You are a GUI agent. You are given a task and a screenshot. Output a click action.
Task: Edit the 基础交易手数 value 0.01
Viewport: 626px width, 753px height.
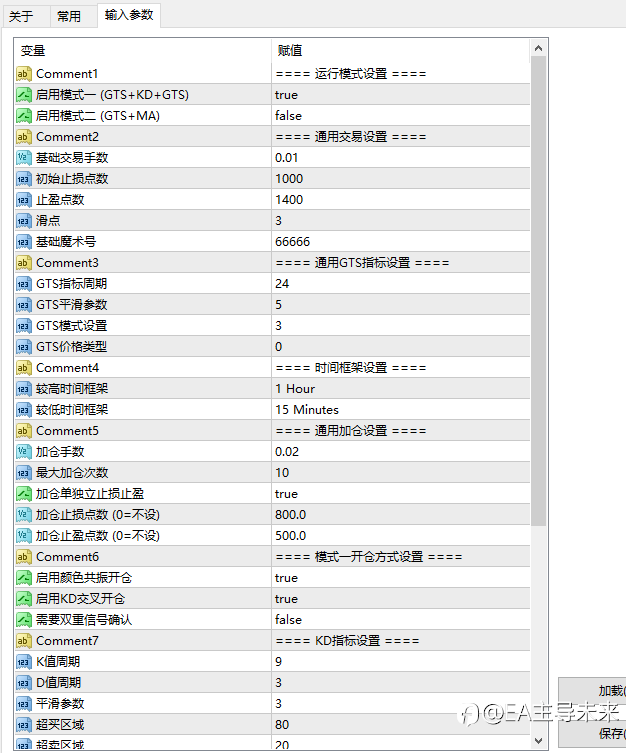click(x=401, y=158)
